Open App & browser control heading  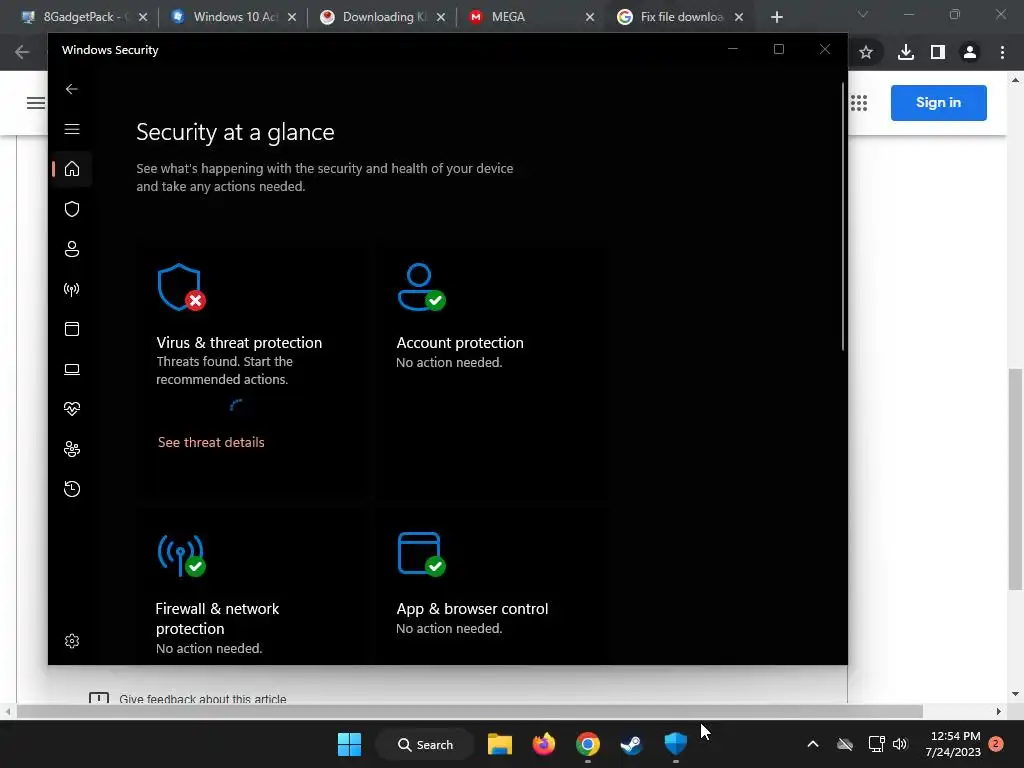click(472, 609)
